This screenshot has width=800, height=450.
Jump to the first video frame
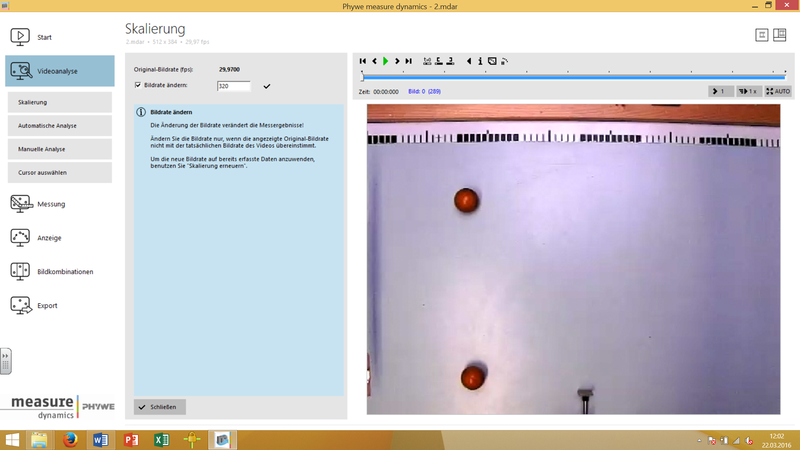pyautogui.click(x=363, y=61)
